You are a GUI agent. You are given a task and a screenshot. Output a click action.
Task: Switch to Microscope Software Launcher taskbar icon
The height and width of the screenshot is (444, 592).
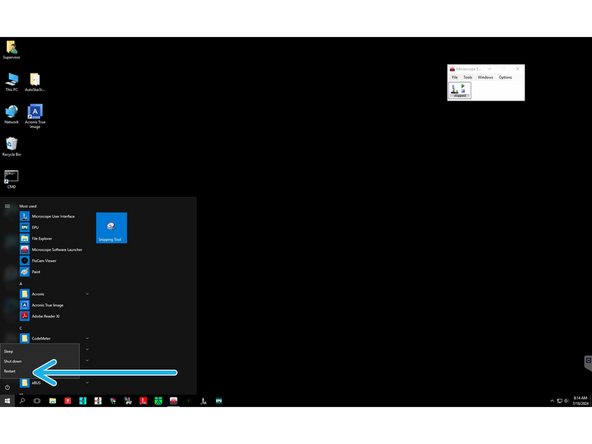point(173,401)
